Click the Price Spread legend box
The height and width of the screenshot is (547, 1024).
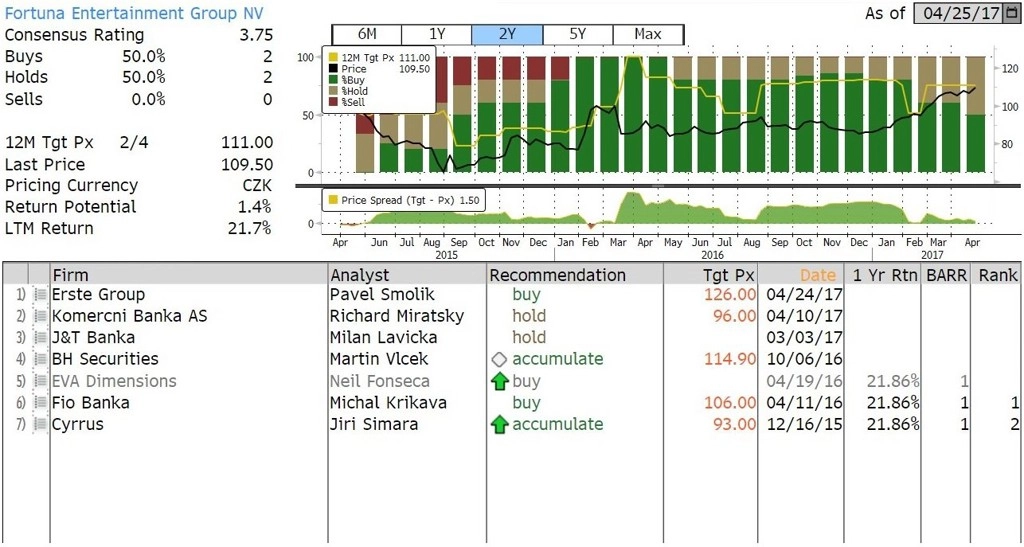pyautogui.click(x=404, y=200)
